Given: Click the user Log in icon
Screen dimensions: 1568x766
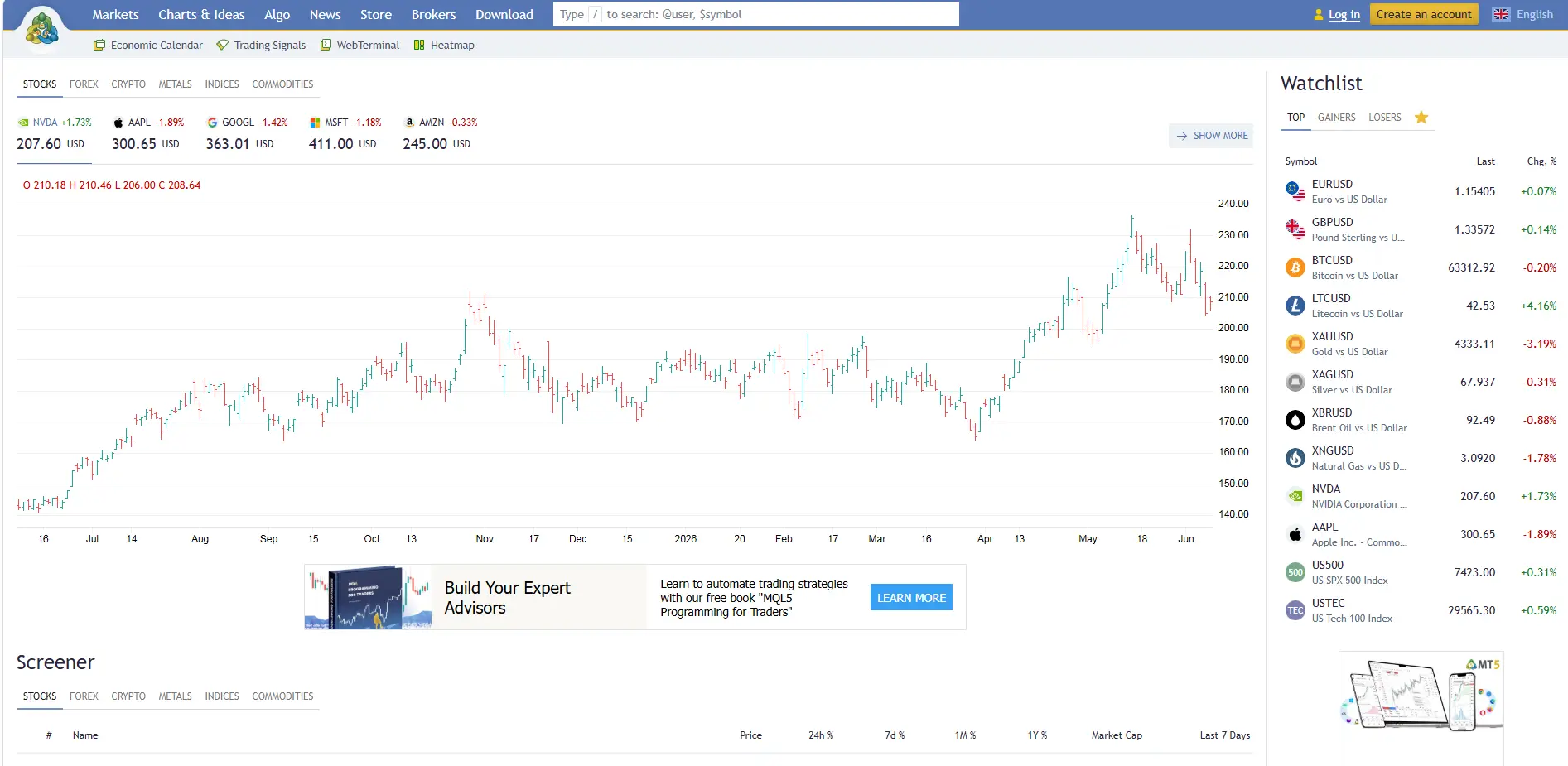Looking at the screenshot, I should [1319, 15].
